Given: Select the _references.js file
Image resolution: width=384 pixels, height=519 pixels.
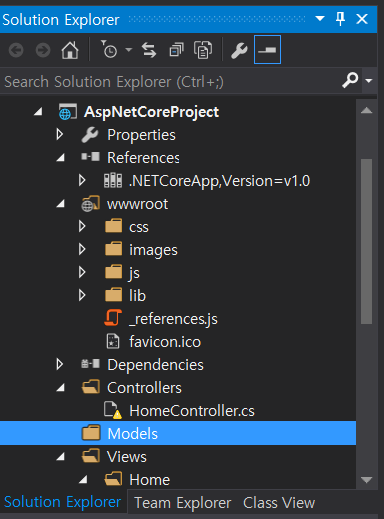Looking at the screenshot, I should tap(173, 319).
